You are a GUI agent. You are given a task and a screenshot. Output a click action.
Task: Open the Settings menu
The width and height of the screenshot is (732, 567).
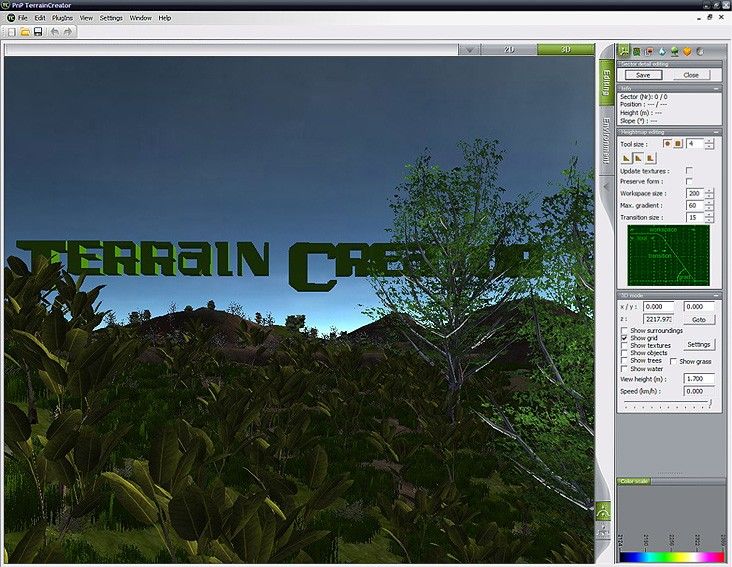pyautogui.click(x=111, y=18)
